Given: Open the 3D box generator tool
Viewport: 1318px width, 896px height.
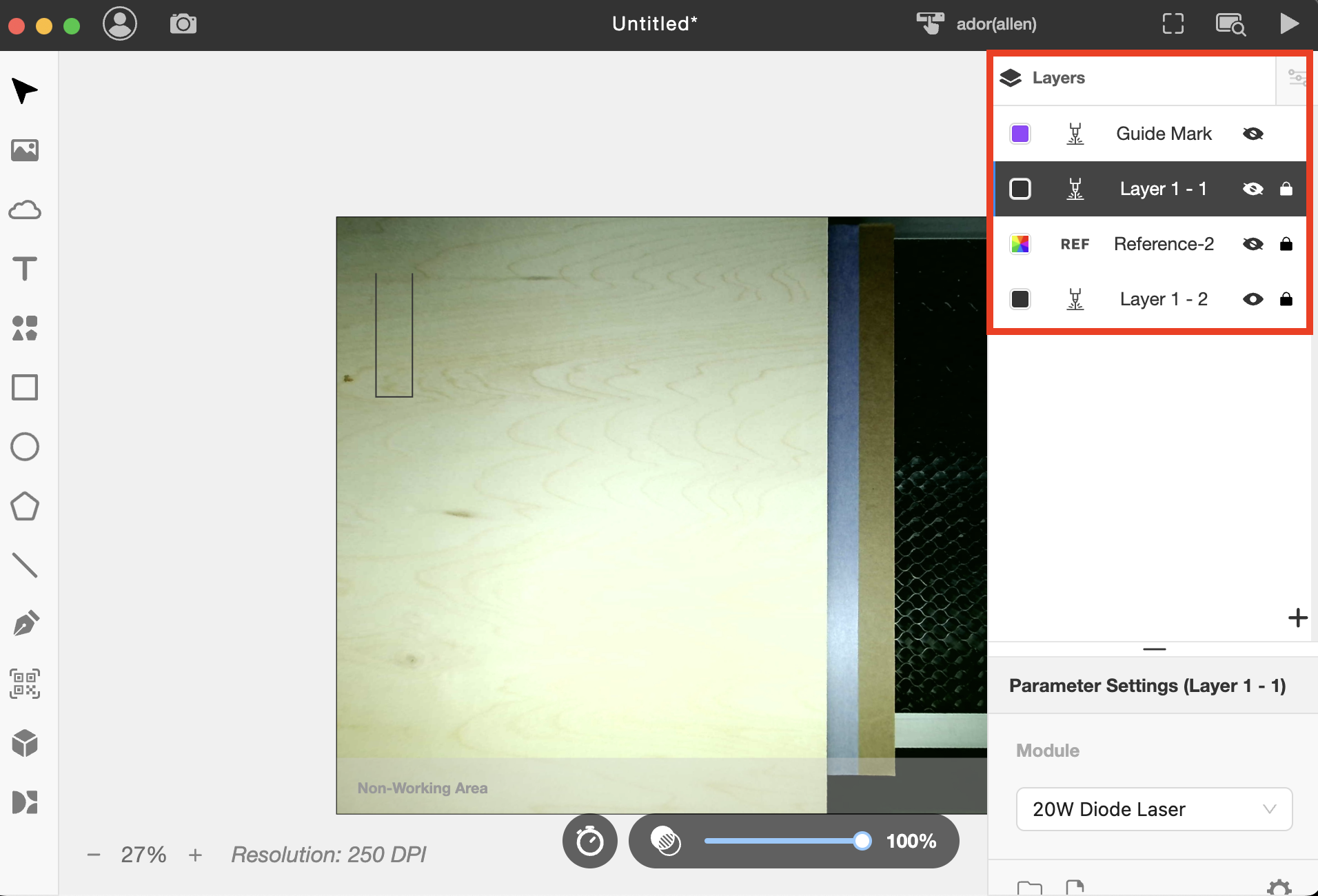Looking at the screenshot, I should [x=25, y=743].
